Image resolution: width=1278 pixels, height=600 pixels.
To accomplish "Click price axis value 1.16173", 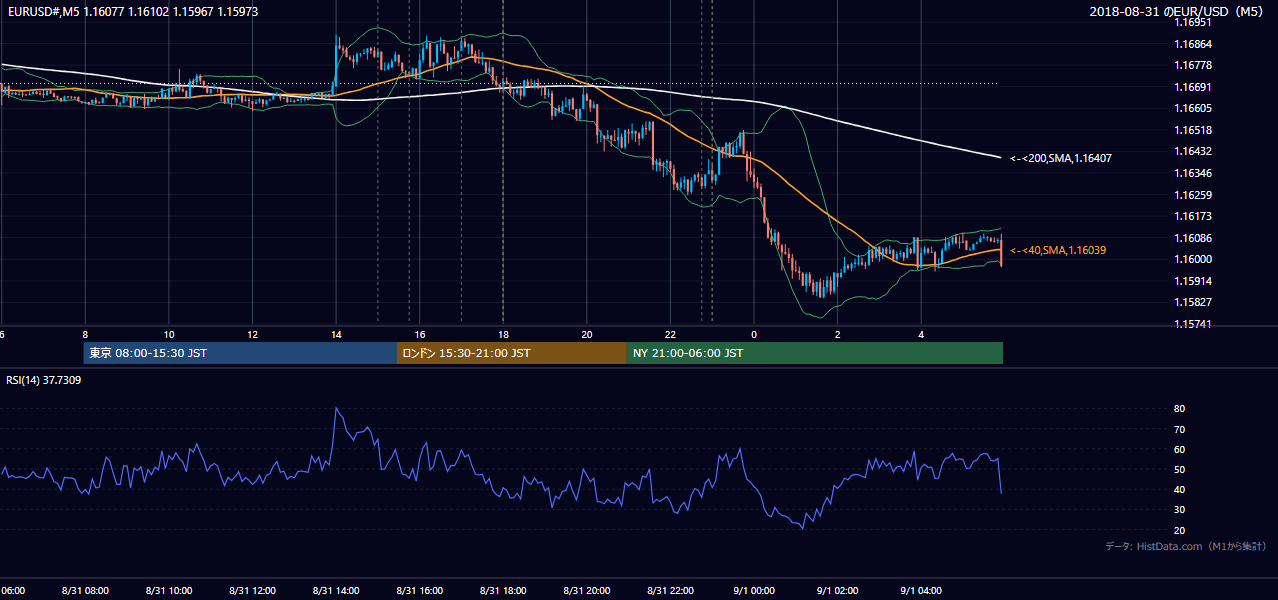I will [x=1192, y=216].
